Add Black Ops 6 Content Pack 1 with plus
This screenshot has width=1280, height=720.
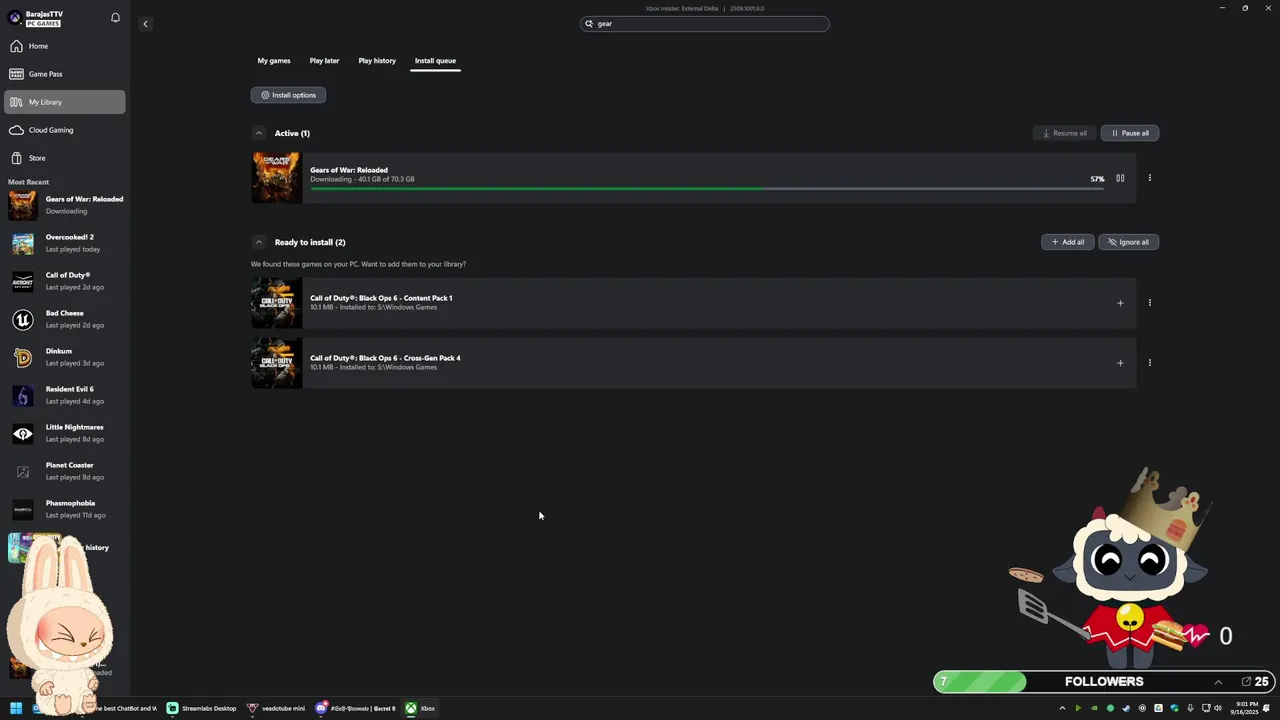click(x=1120, y=303)
